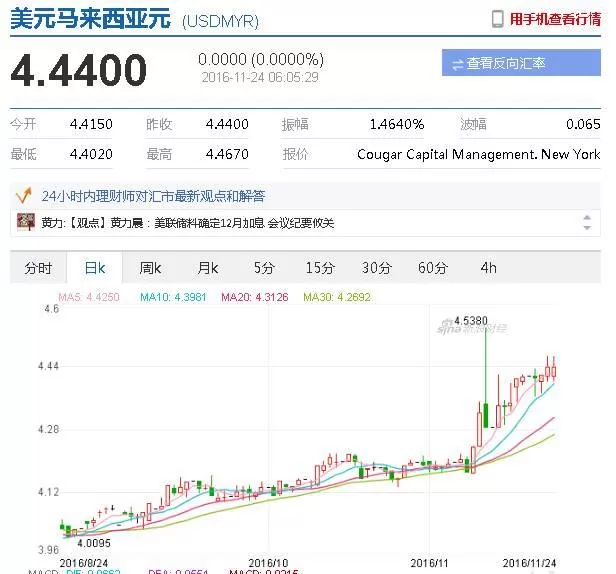The image size is (616, 574).
Task: Select the 日k chart tab
Action: point(95,268)
